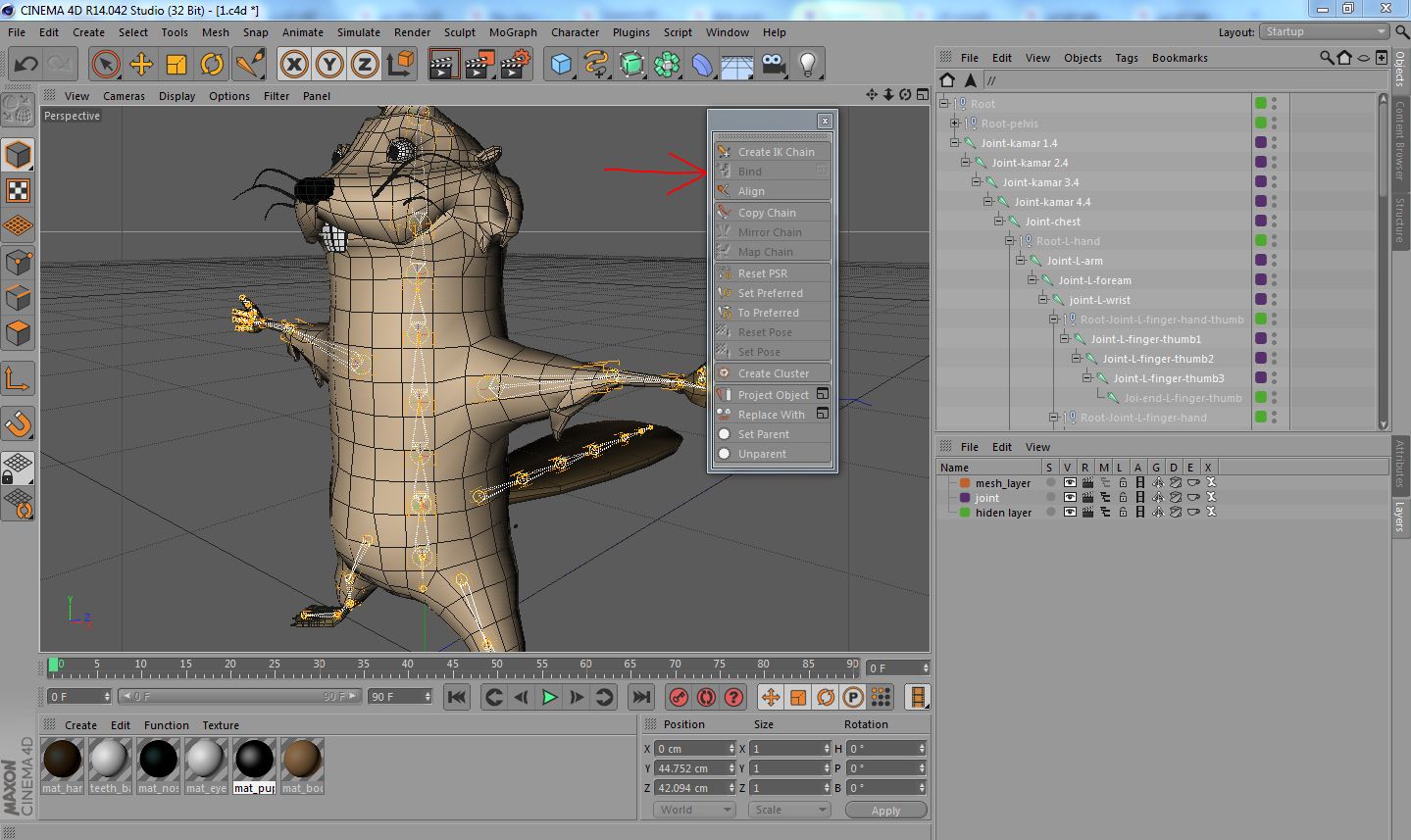Open the Character menu
The height and width of the screenshot is (840, 1411).
coord(575,32)
